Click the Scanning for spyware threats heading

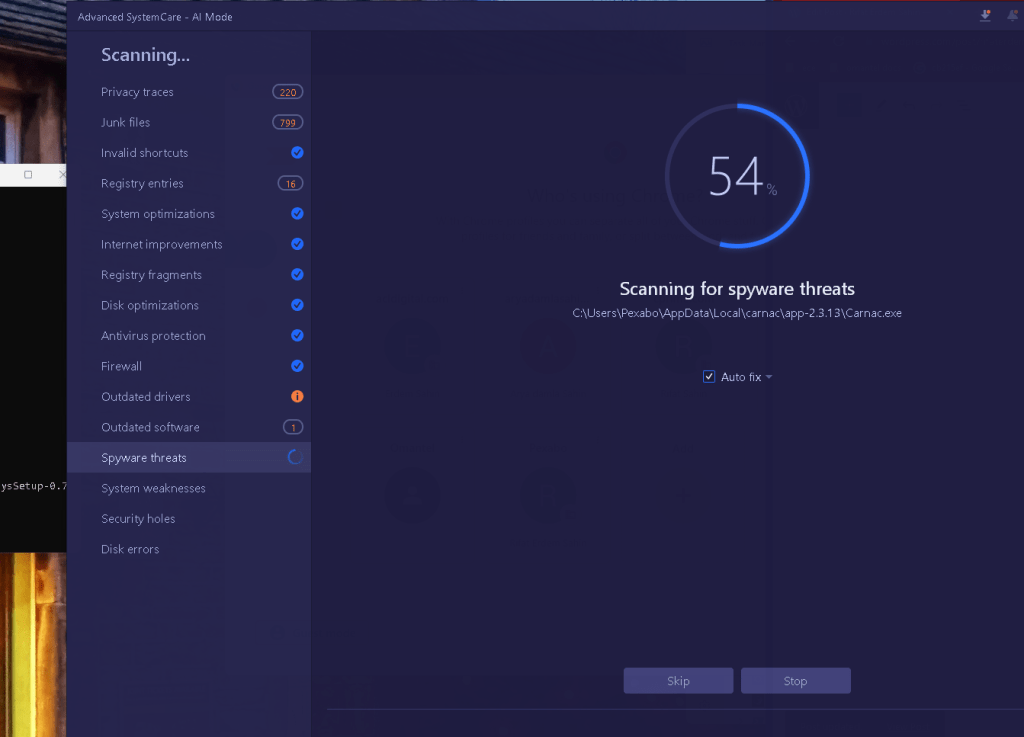[x=737, y=289]
